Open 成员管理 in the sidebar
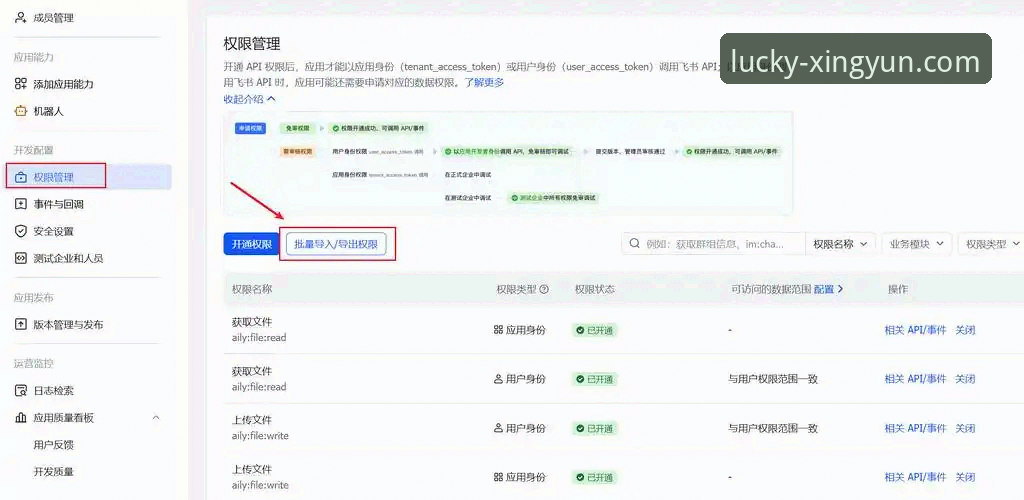The image size is (1024, 500). [54, 18]
